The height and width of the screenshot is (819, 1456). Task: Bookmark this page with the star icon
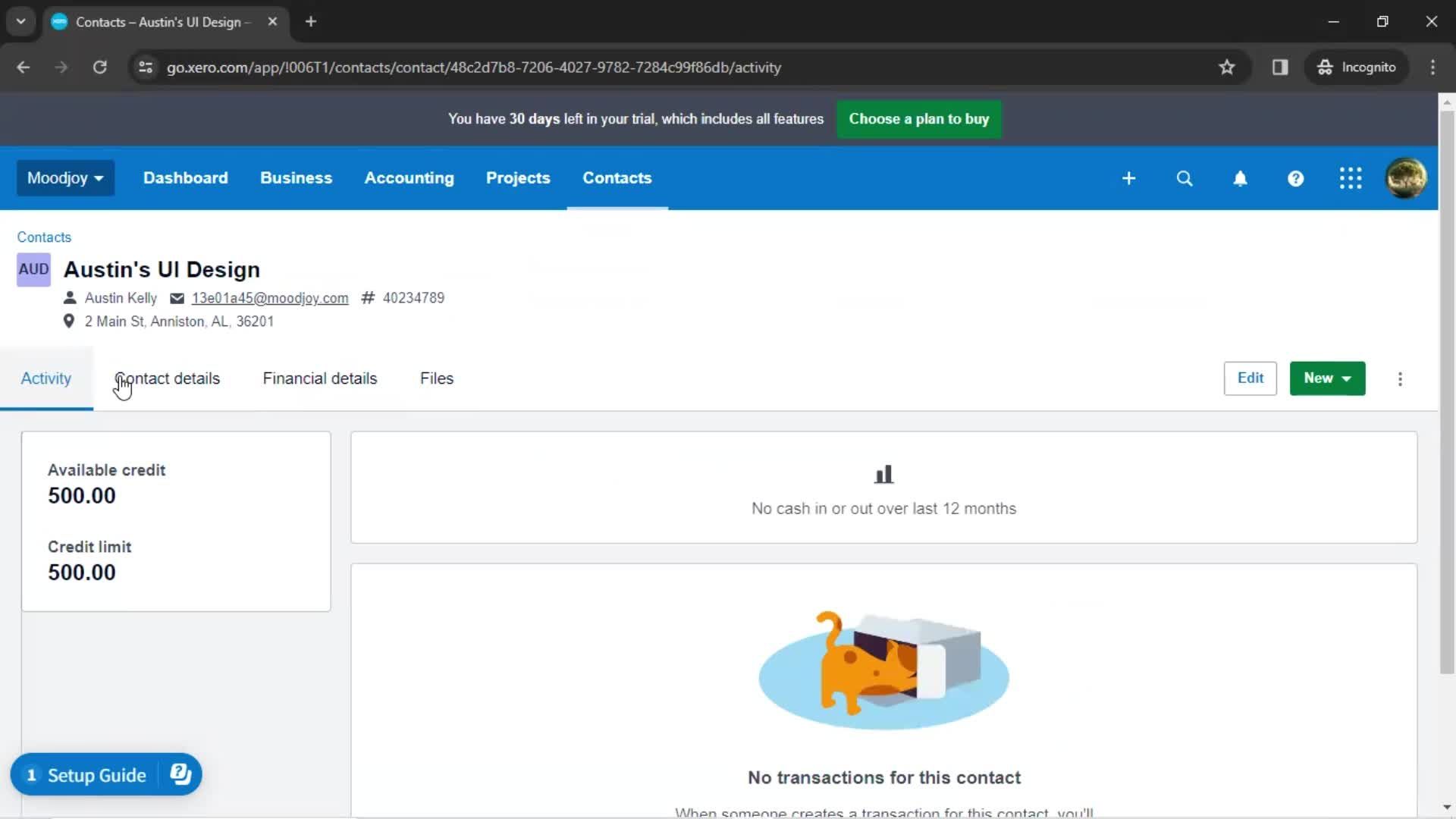(x=1226, y=67)
